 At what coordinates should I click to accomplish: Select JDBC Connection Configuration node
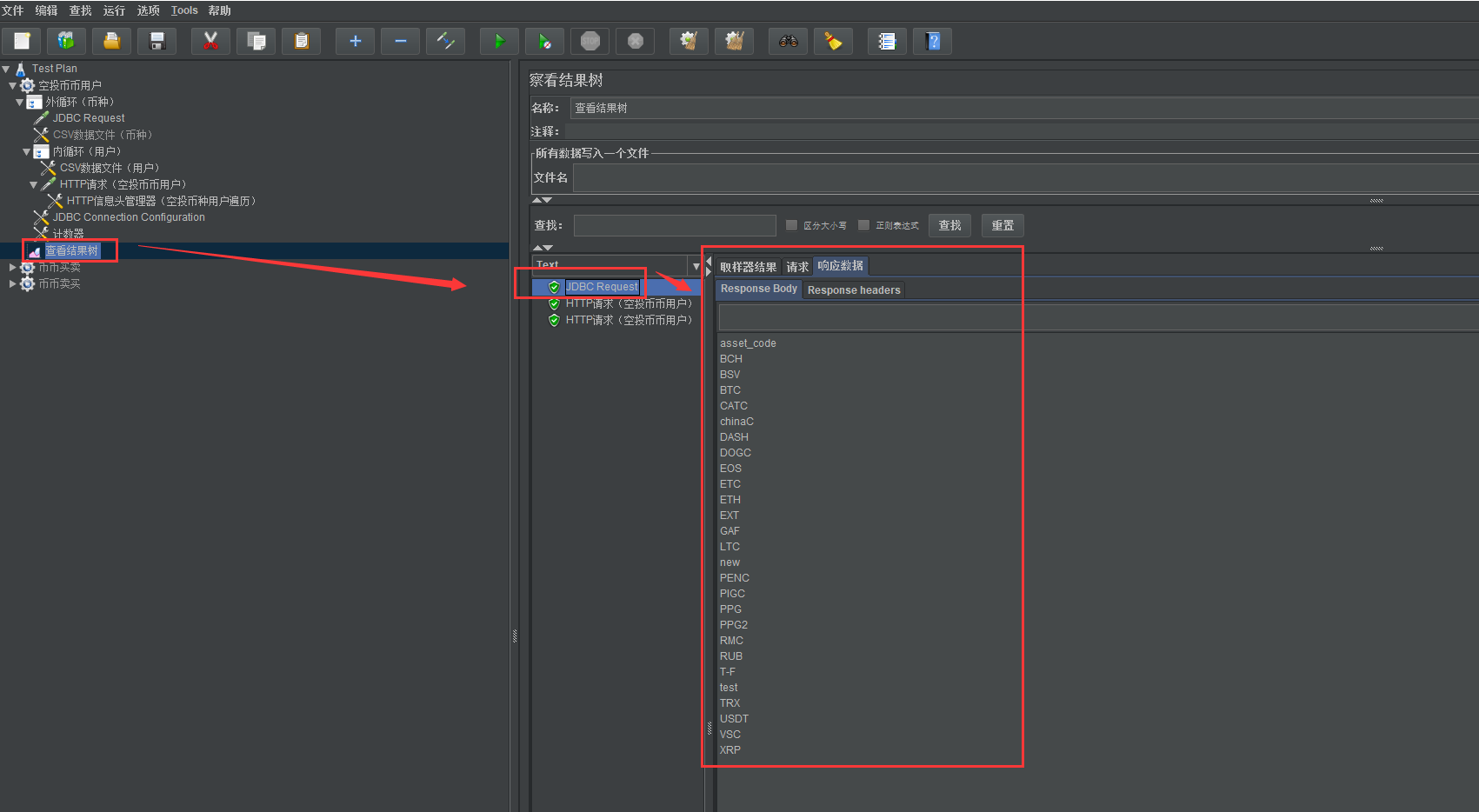click(129, 217)
